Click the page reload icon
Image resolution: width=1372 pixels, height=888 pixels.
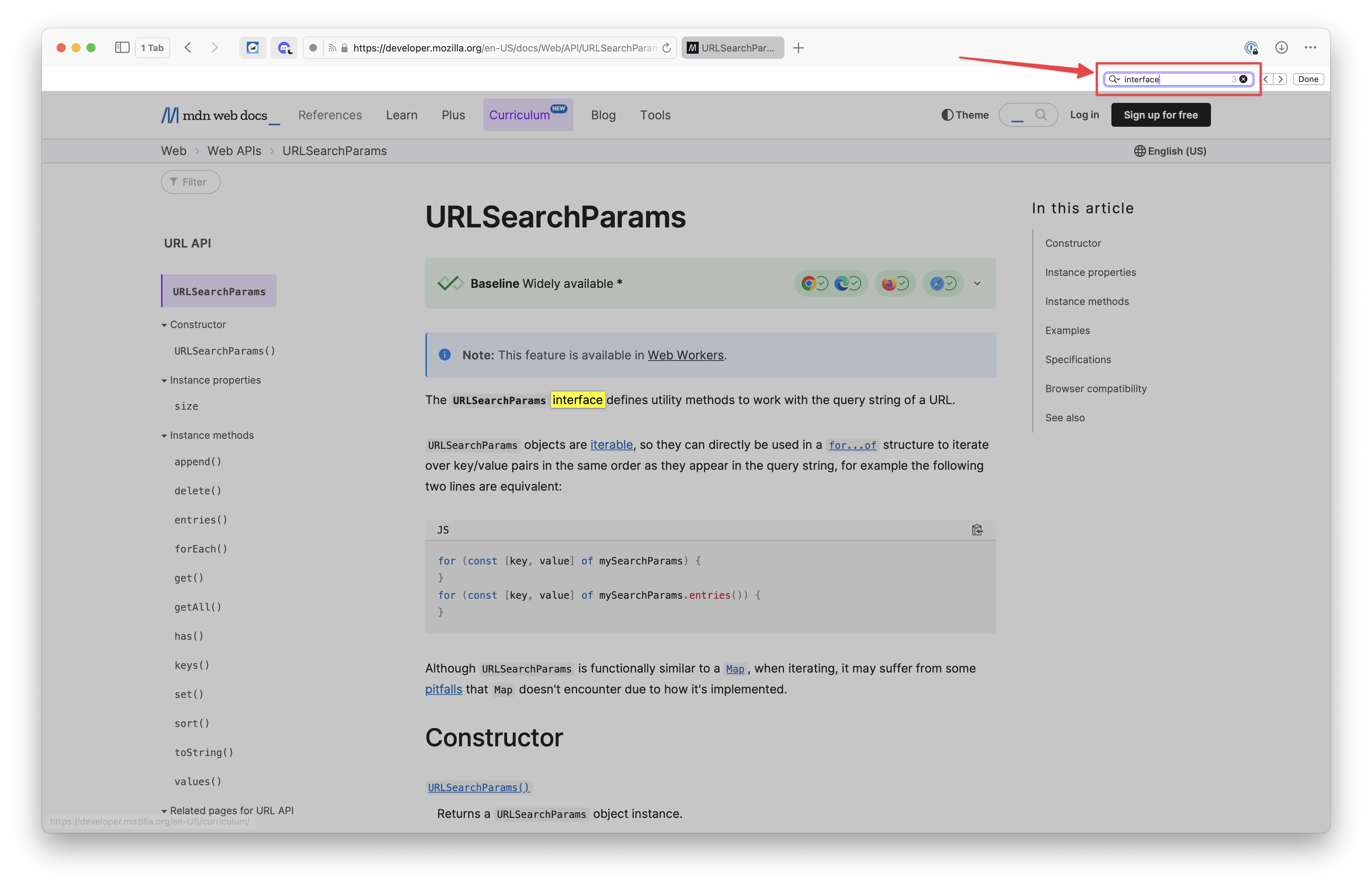(x=666, y=48)
